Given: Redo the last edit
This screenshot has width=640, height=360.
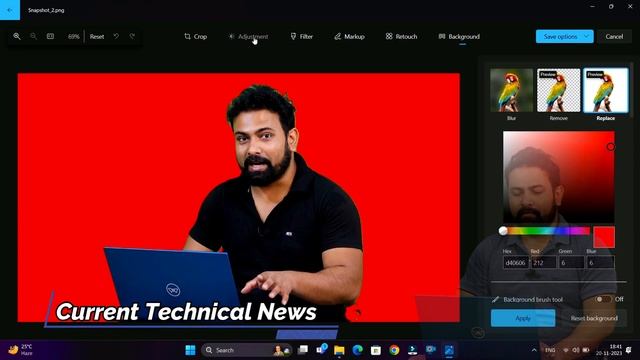Looking at the screenshot, I should (132, 36).
